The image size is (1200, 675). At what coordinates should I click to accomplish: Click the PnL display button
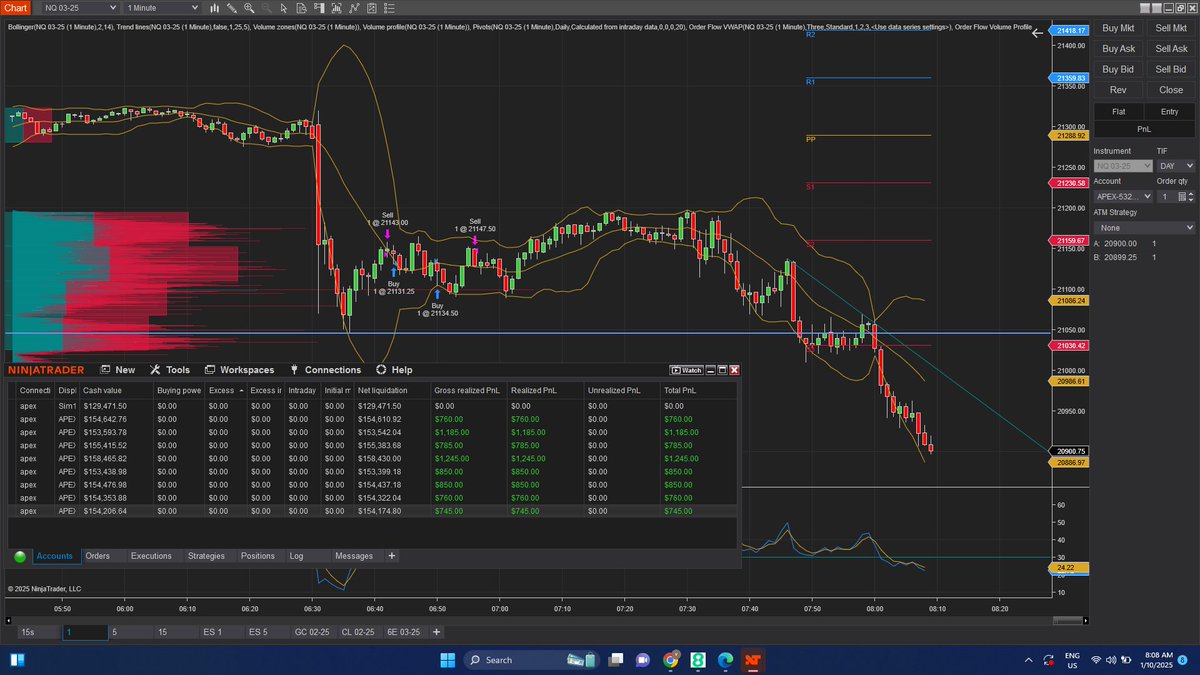click(x=1144, y=129)
